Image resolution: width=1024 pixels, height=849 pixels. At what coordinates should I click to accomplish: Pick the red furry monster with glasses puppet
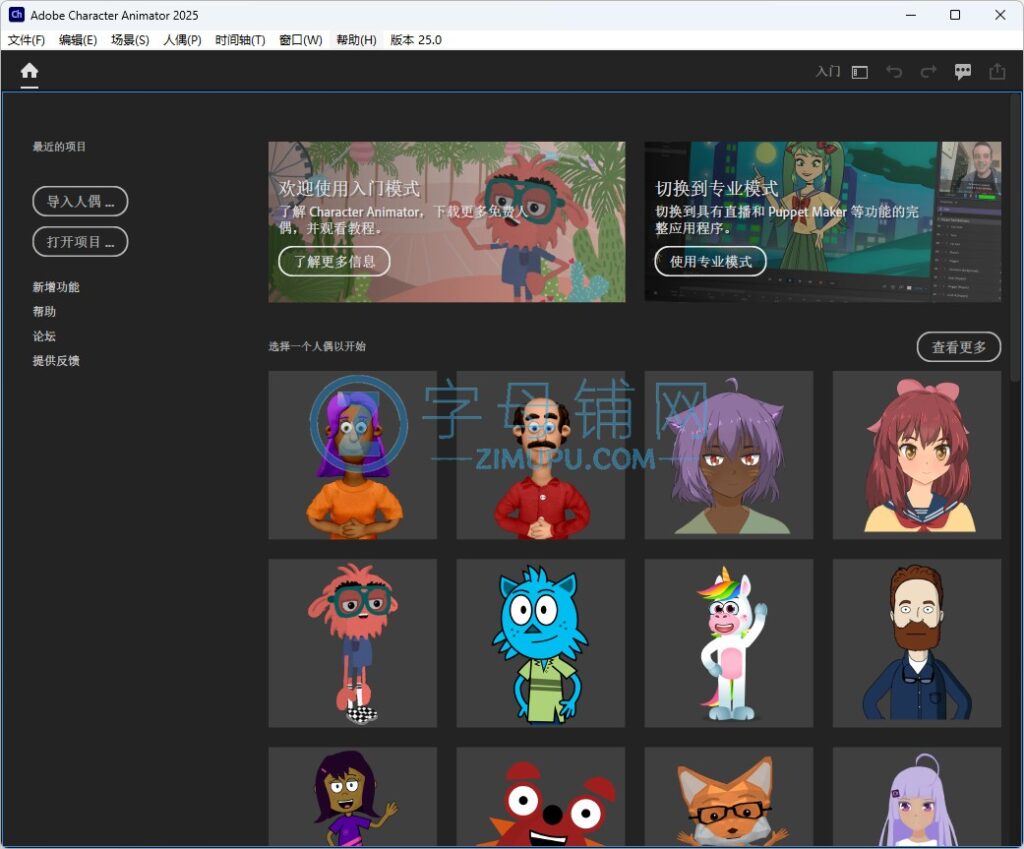(x=353, y=643)
